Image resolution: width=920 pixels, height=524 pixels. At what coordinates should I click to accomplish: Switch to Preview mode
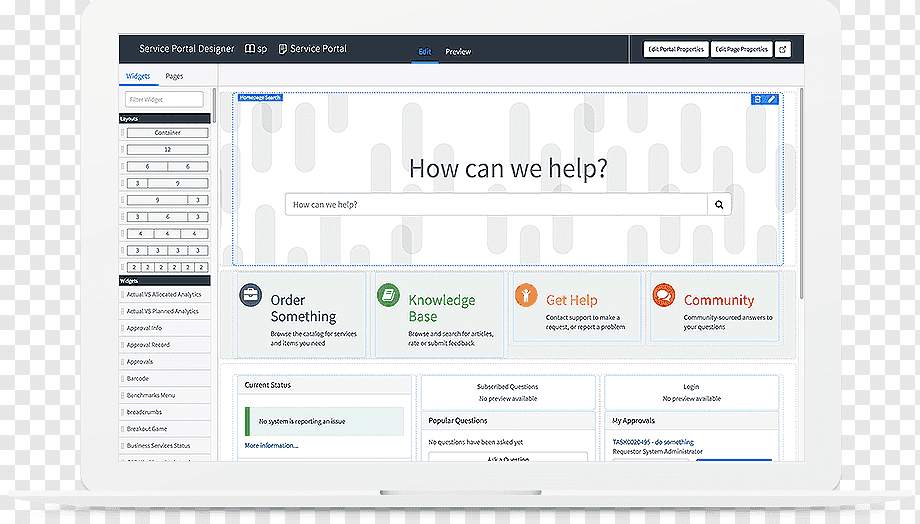click(458, 52)
